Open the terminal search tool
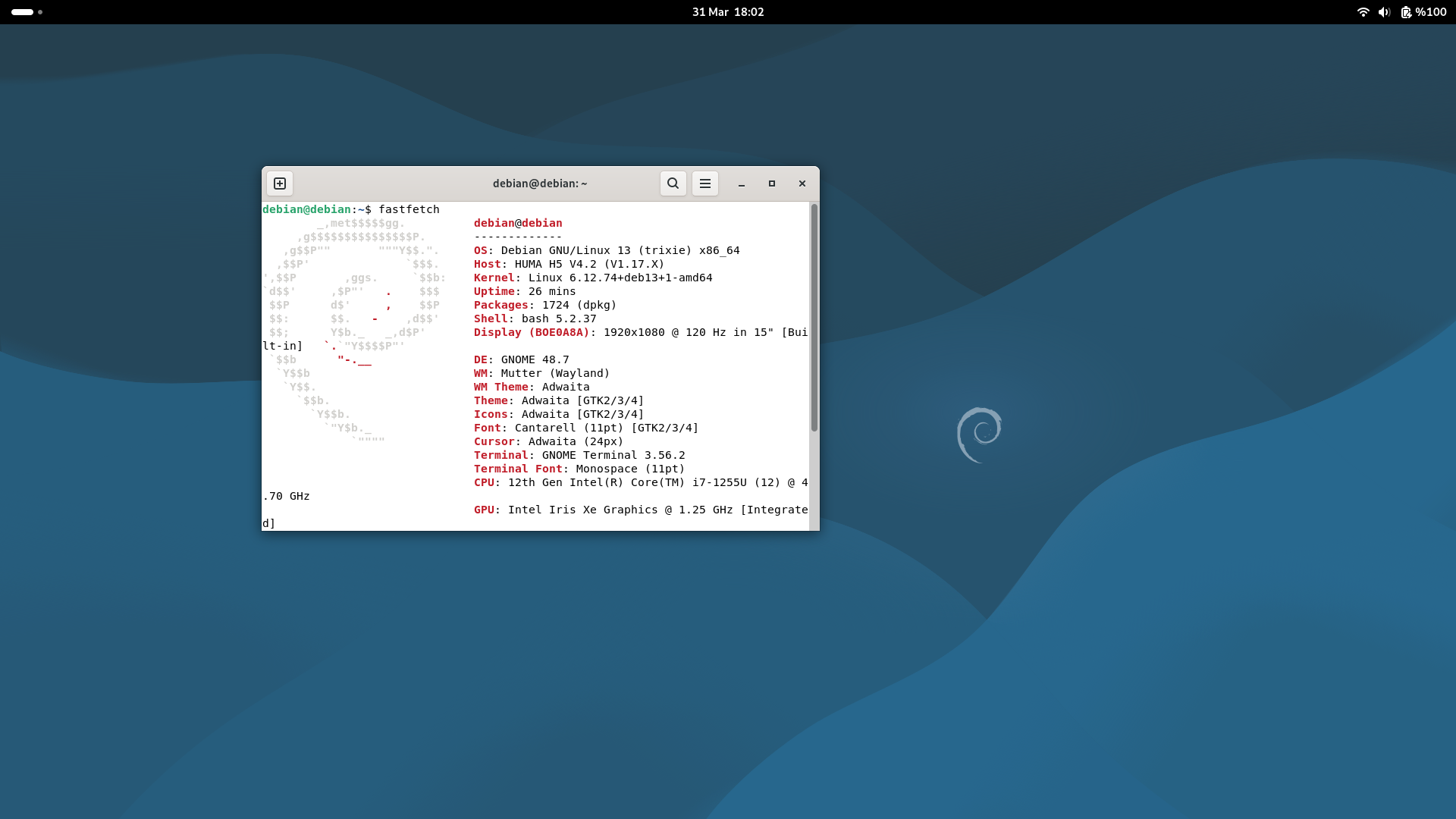Screen dimensions: 1456x819 673,184
